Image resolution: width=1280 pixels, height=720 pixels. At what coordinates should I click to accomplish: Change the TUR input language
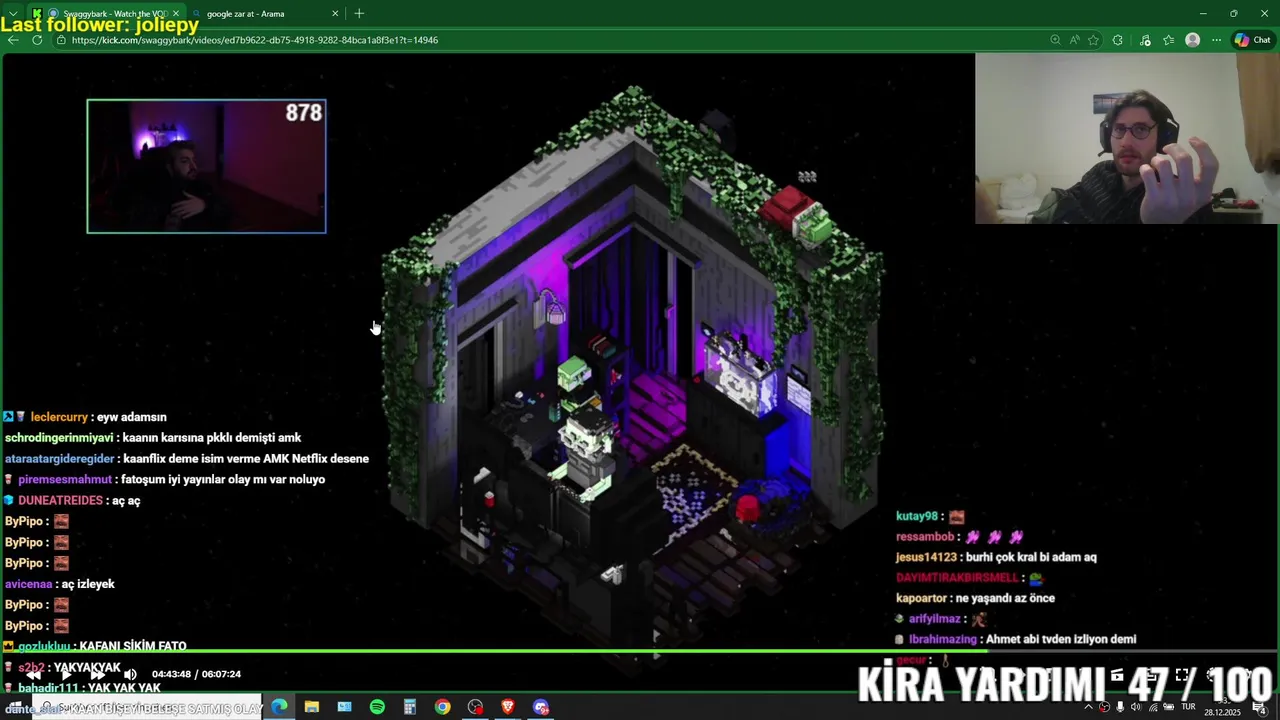tap(1188, 707)
